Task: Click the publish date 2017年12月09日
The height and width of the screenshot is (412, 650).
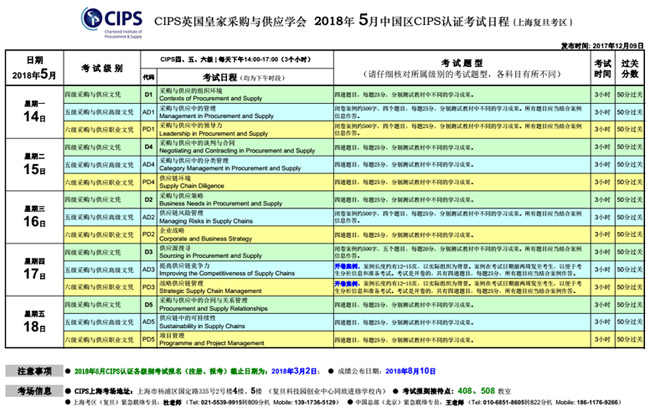Action: click(618, 46)
